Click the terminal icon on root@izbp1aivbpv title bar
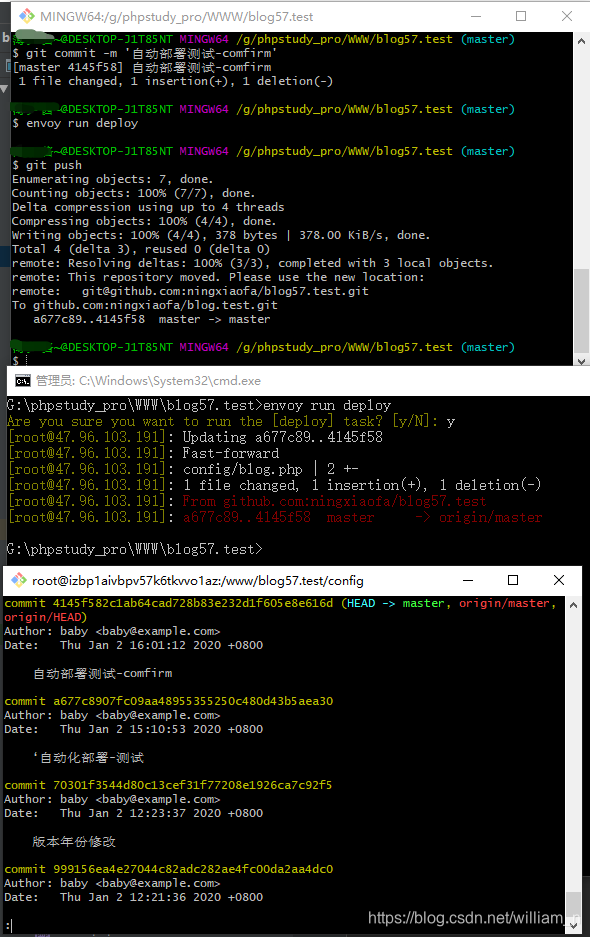The height and width of the screenshot is (937, 590). (17, 579)
